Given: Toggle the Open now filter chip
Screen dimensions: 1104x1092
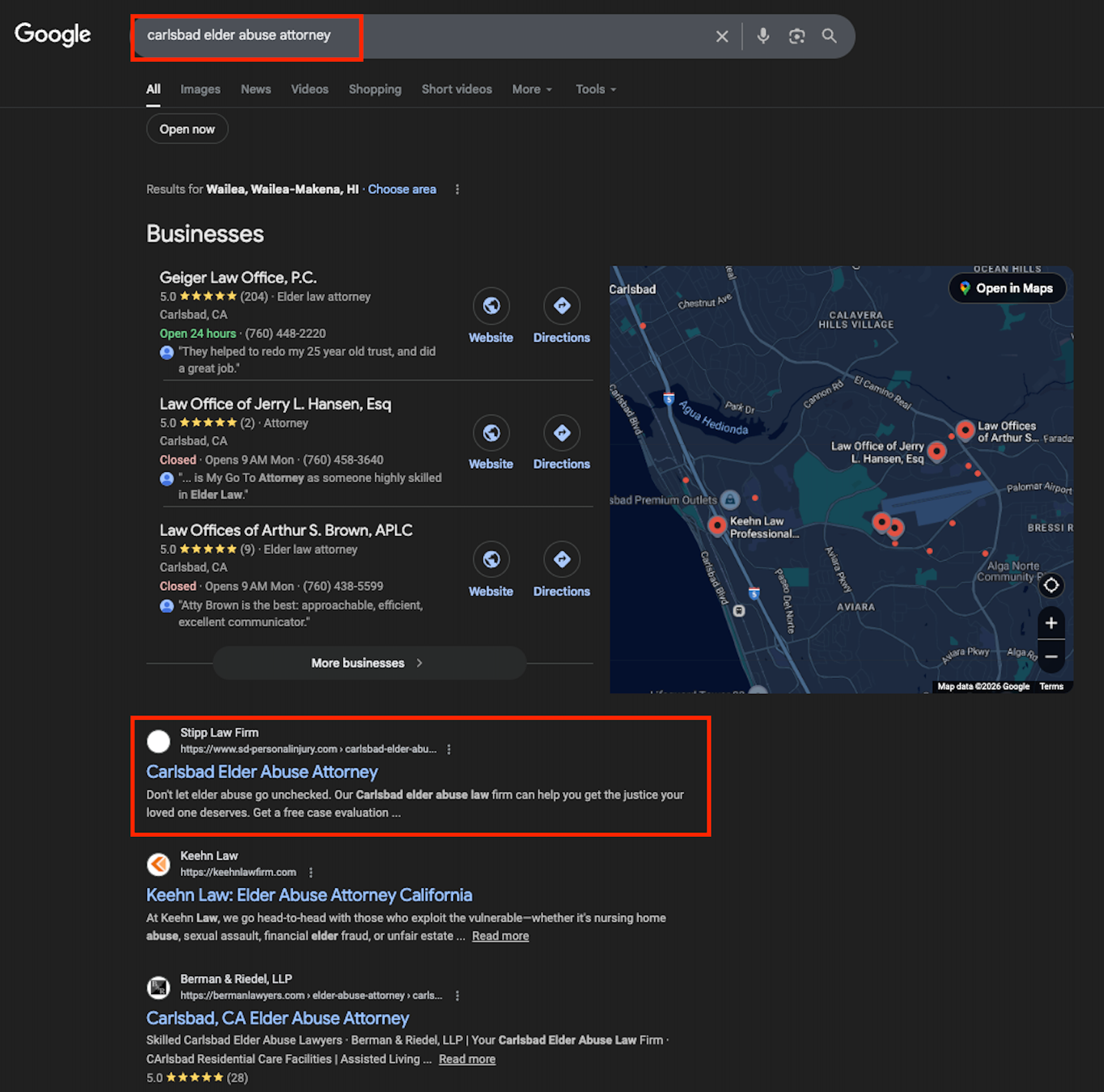Looking at the screenshot, I should [187, 129].
